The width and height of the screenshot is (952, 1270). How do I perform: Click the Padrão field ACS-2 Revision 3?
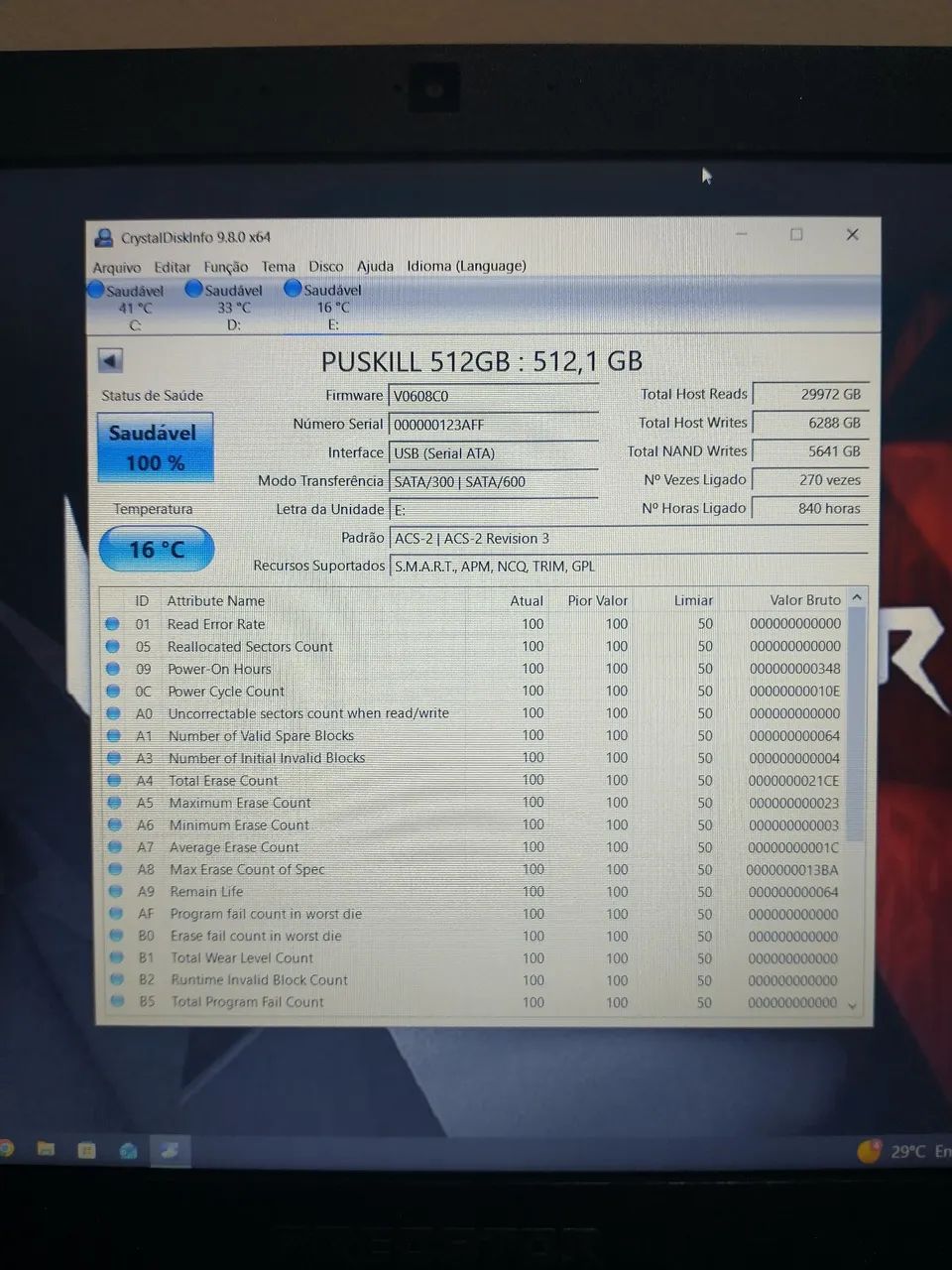coord(628,539)
